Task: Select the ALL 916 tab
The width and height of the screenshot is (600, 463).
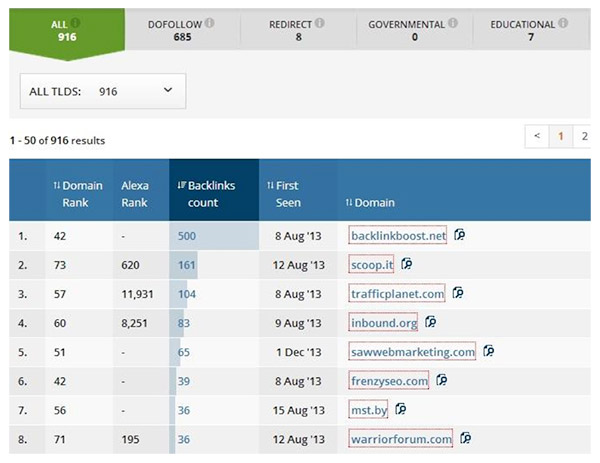Action: pyautogui.click(x=67, y=31)
